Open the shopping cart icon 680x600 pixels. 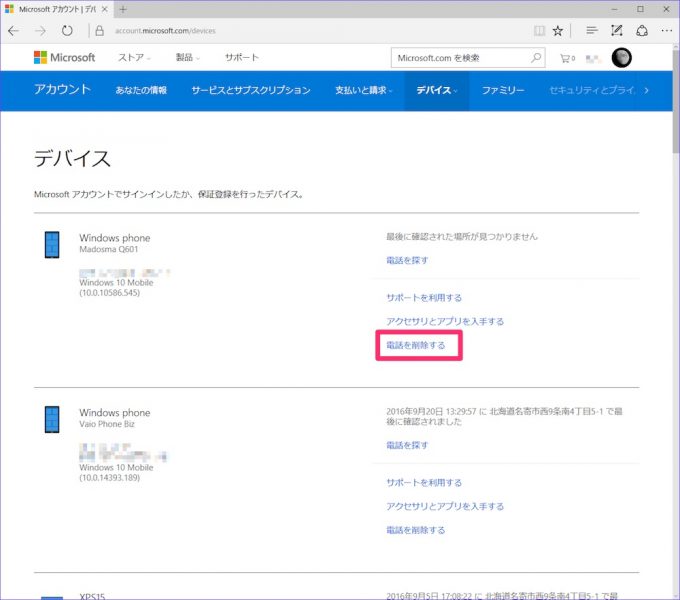(567, 58)
